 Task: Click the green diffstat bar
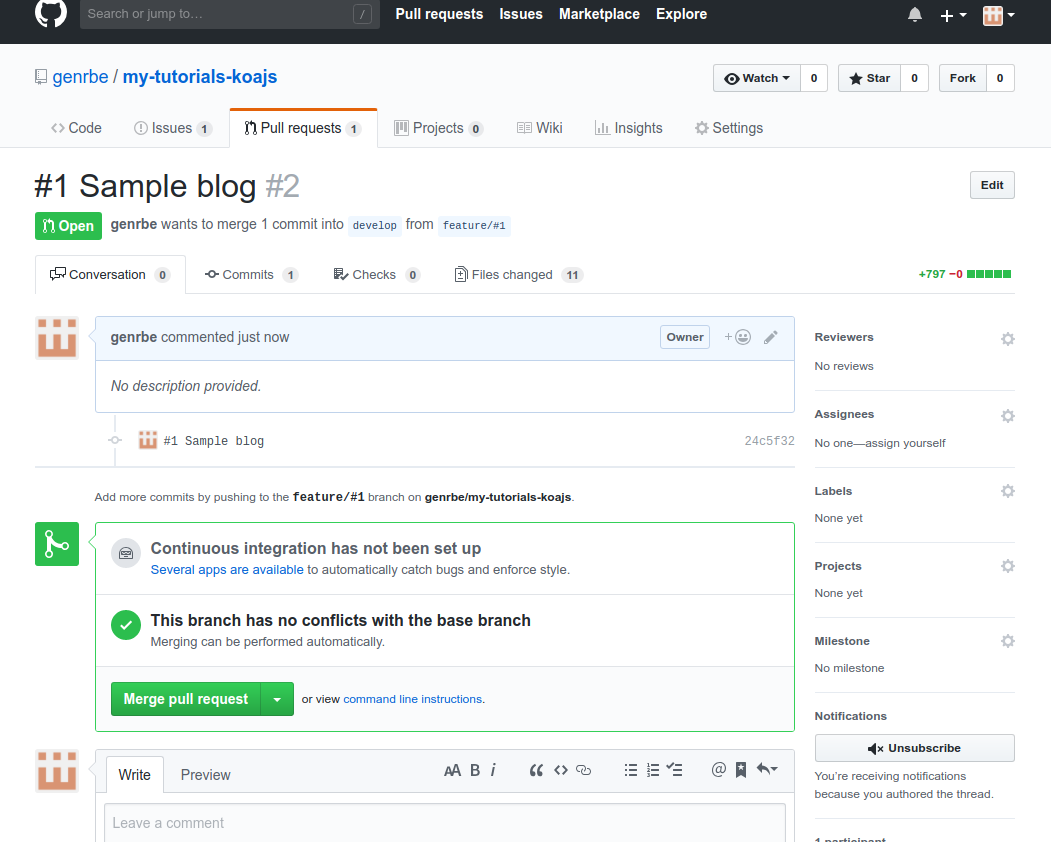click(x=989, y=274)
